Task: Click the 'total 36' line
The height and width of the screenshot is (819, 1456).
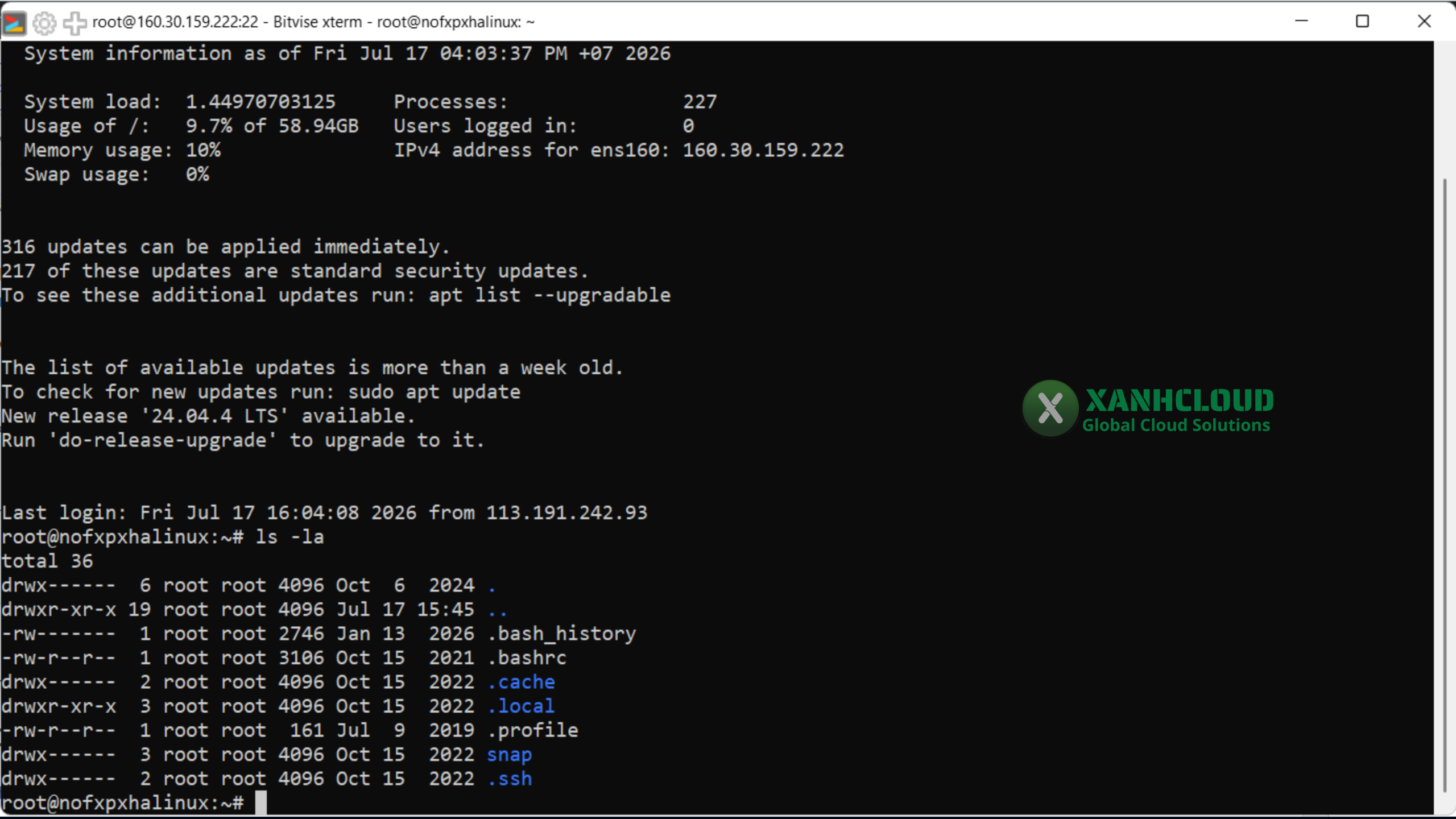Action: 47,561
